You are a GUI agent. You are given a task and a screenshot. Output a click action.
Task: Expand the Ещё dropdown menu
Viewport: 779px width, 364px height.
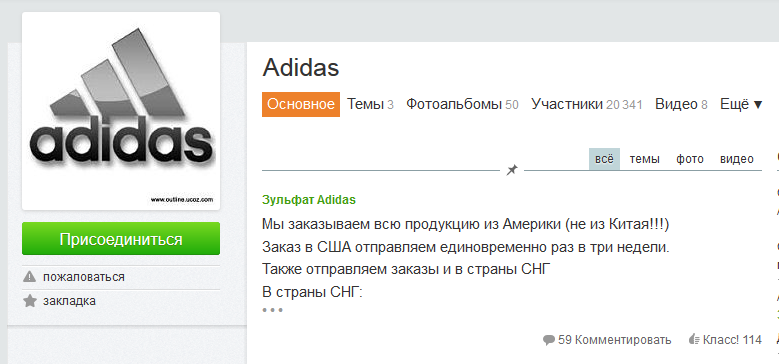click(x=741, y=104)
